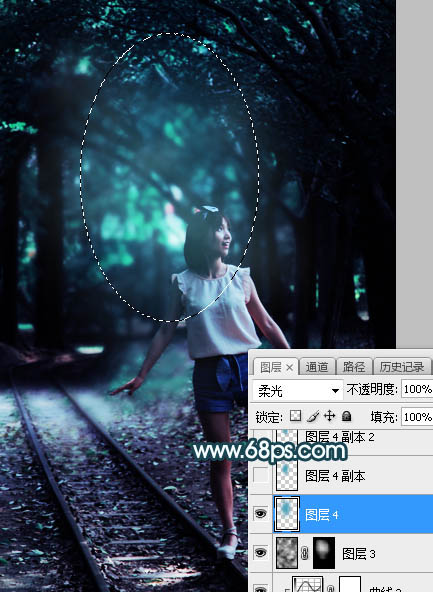
Task: Click the lock transparent pixels icon
Action: 295,416
